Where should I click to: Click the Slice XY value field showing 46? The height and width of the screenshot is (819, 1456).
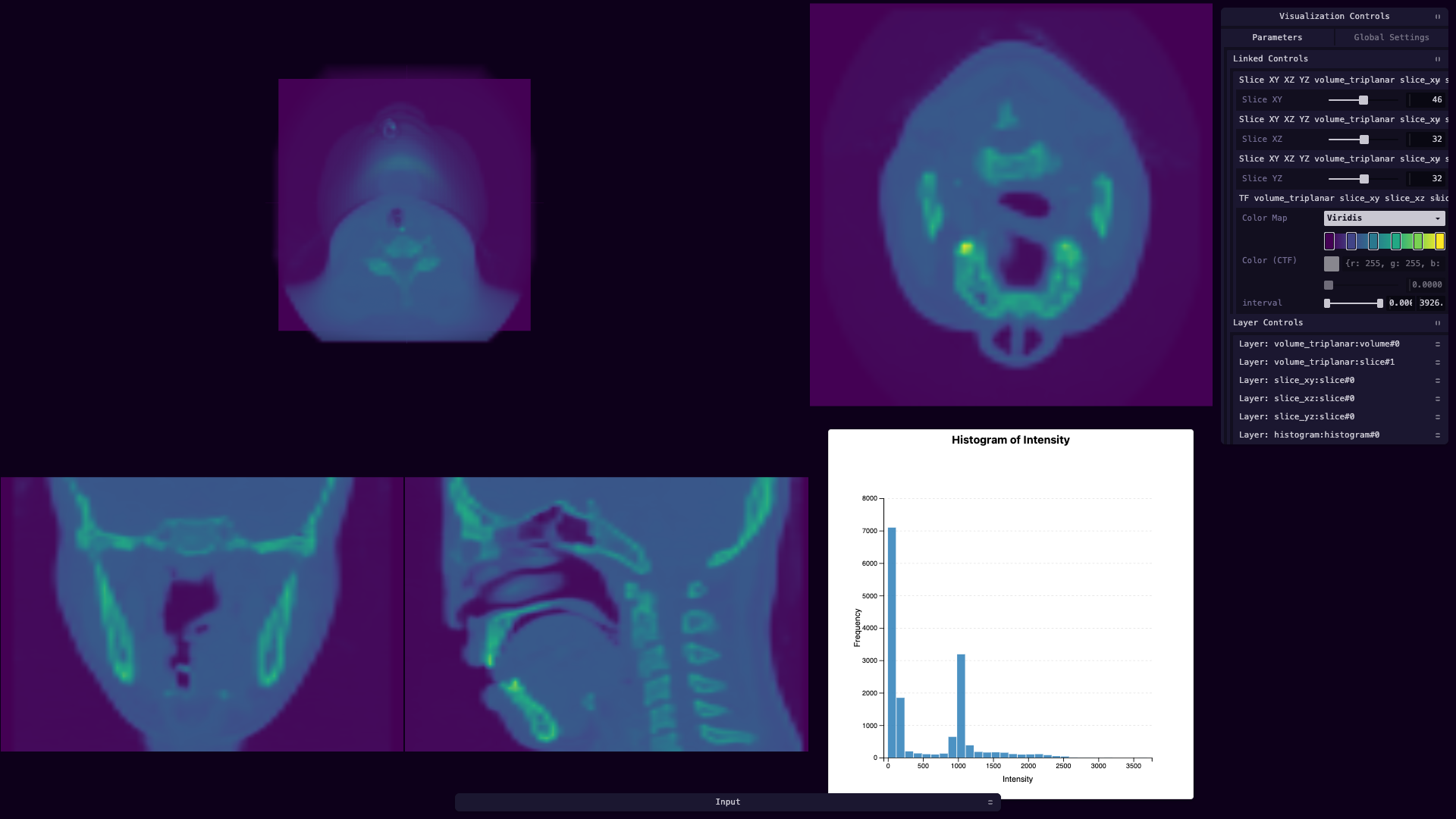point(1426,100)
